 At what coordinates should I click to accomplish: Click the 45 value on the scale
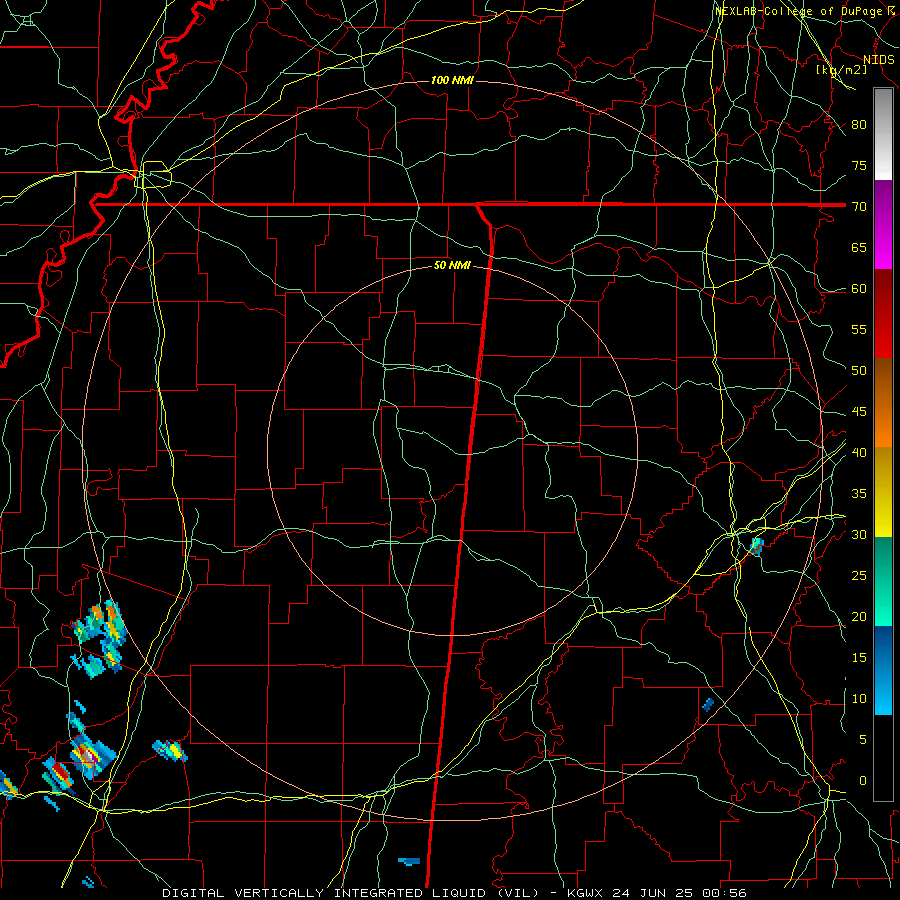[859, 412]
